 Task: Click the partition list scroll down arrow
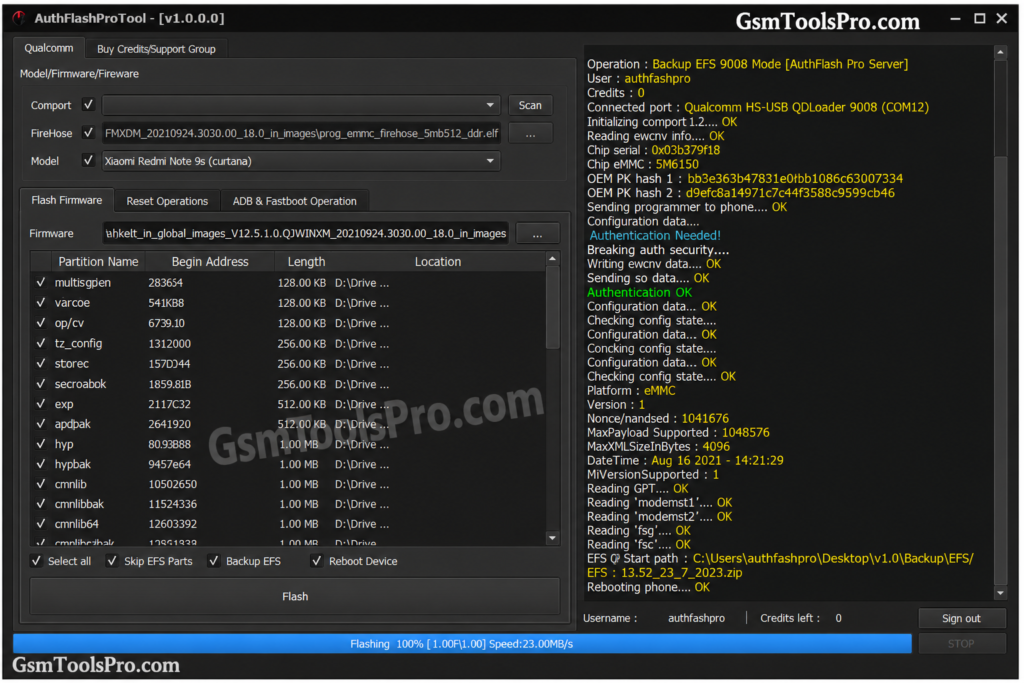pyautogui.click(x=552, y=538)
